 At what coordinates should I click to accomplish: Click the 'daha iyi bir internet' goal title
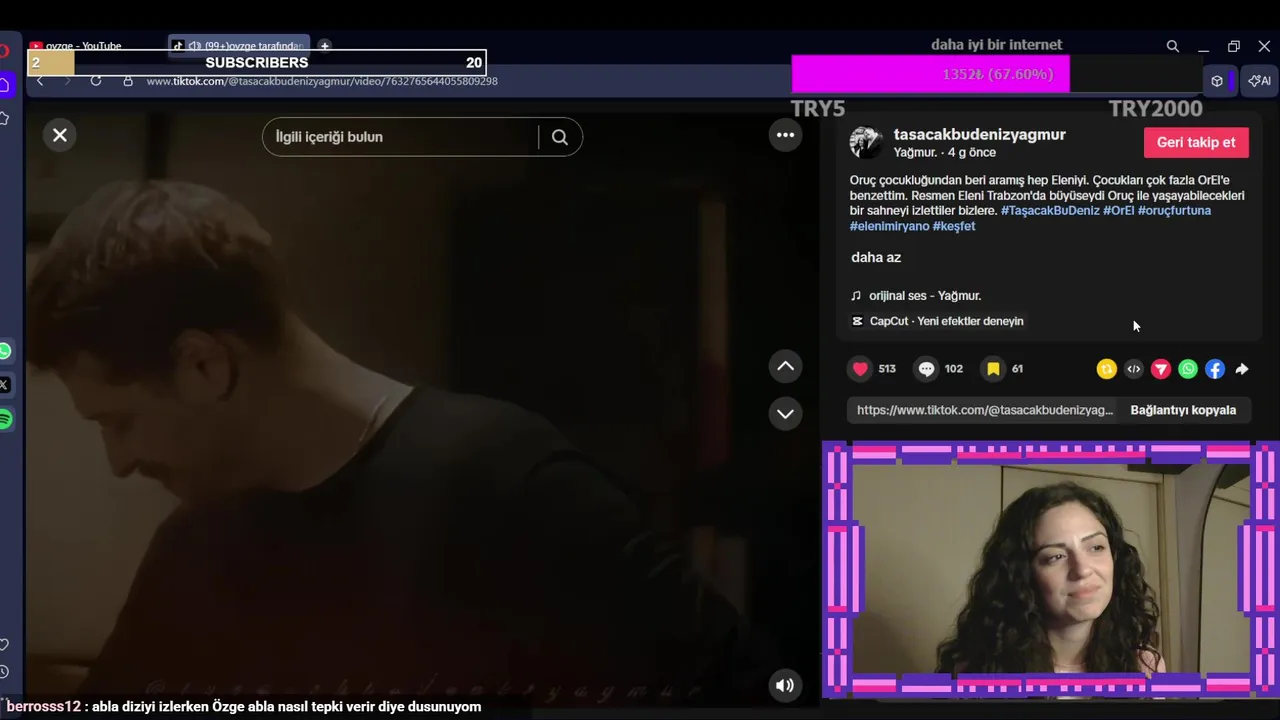(x=996, y=45)
